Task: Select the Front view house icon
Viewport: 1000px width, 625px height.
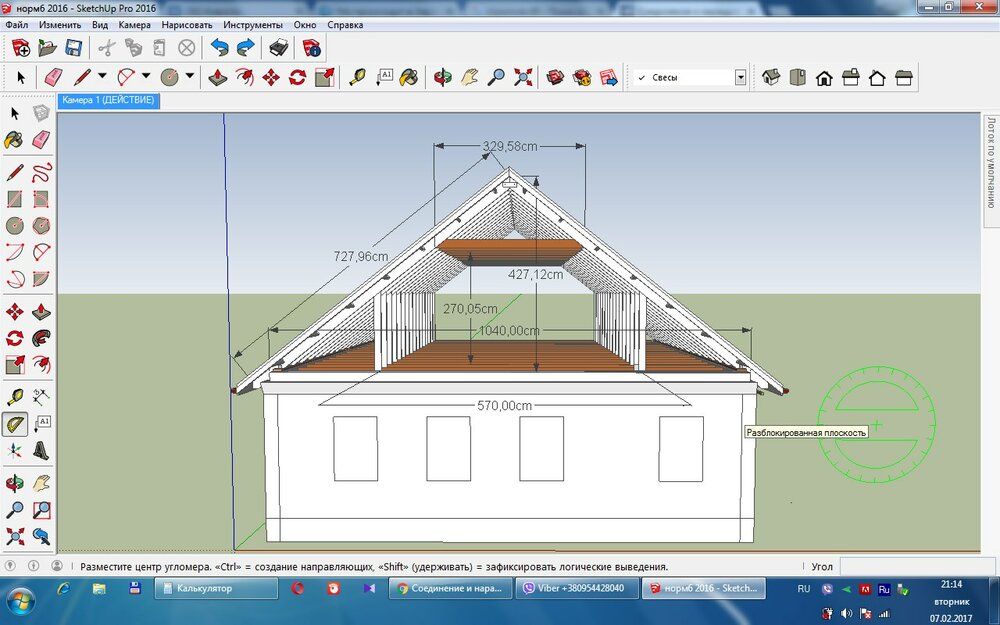Action: [x=824, y=77]
